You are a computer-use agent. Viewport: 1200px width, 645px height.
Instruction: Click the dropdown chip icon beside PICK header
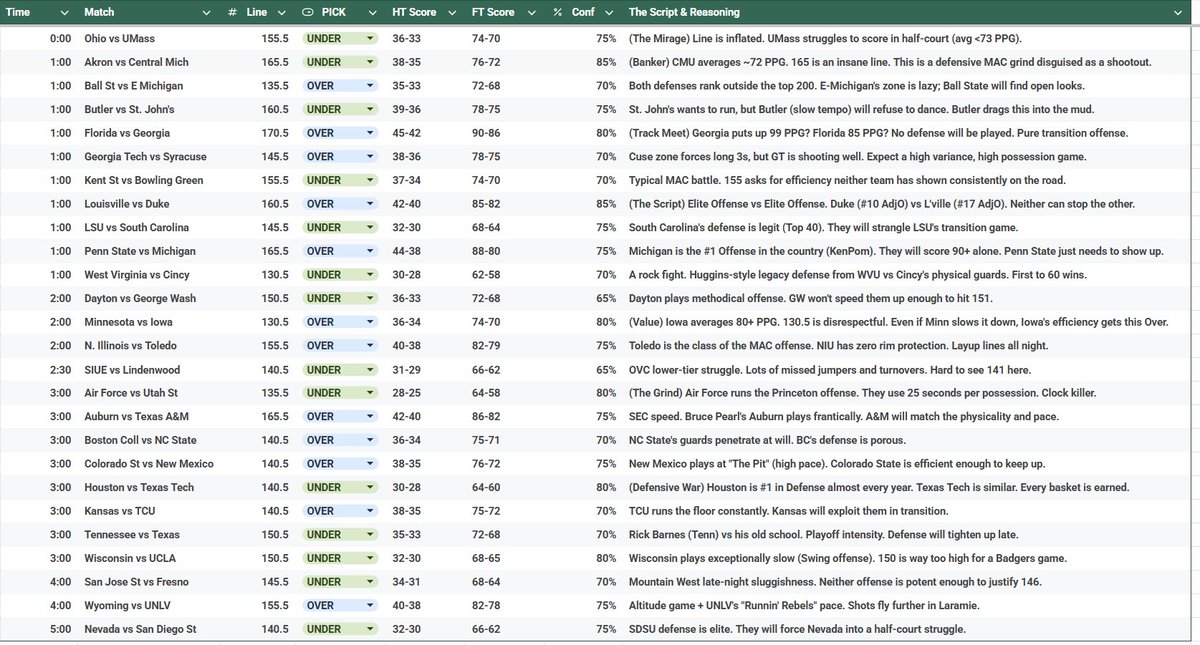(307, 12)
